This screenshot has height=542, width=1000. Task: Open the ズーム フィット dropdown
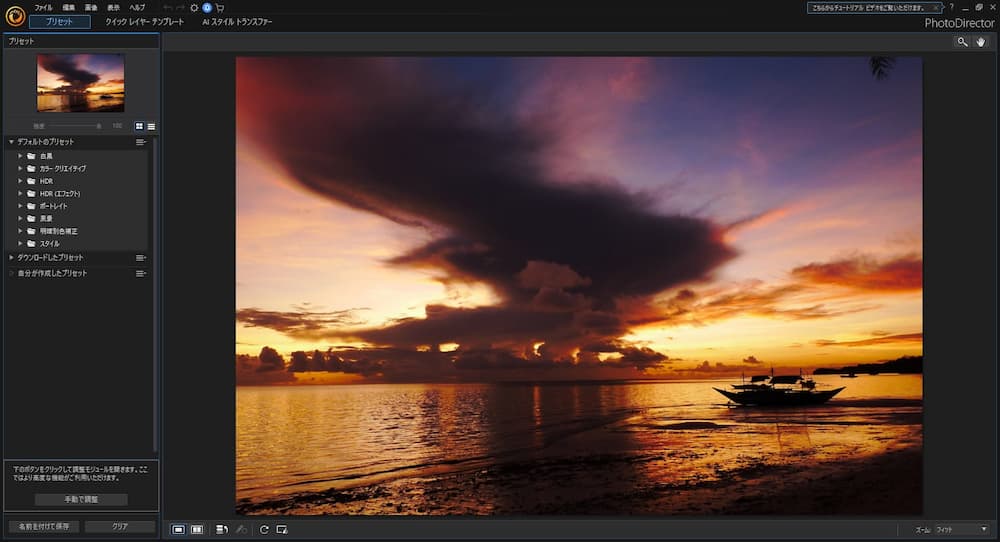pyautogui.click(x=962, y=529)
